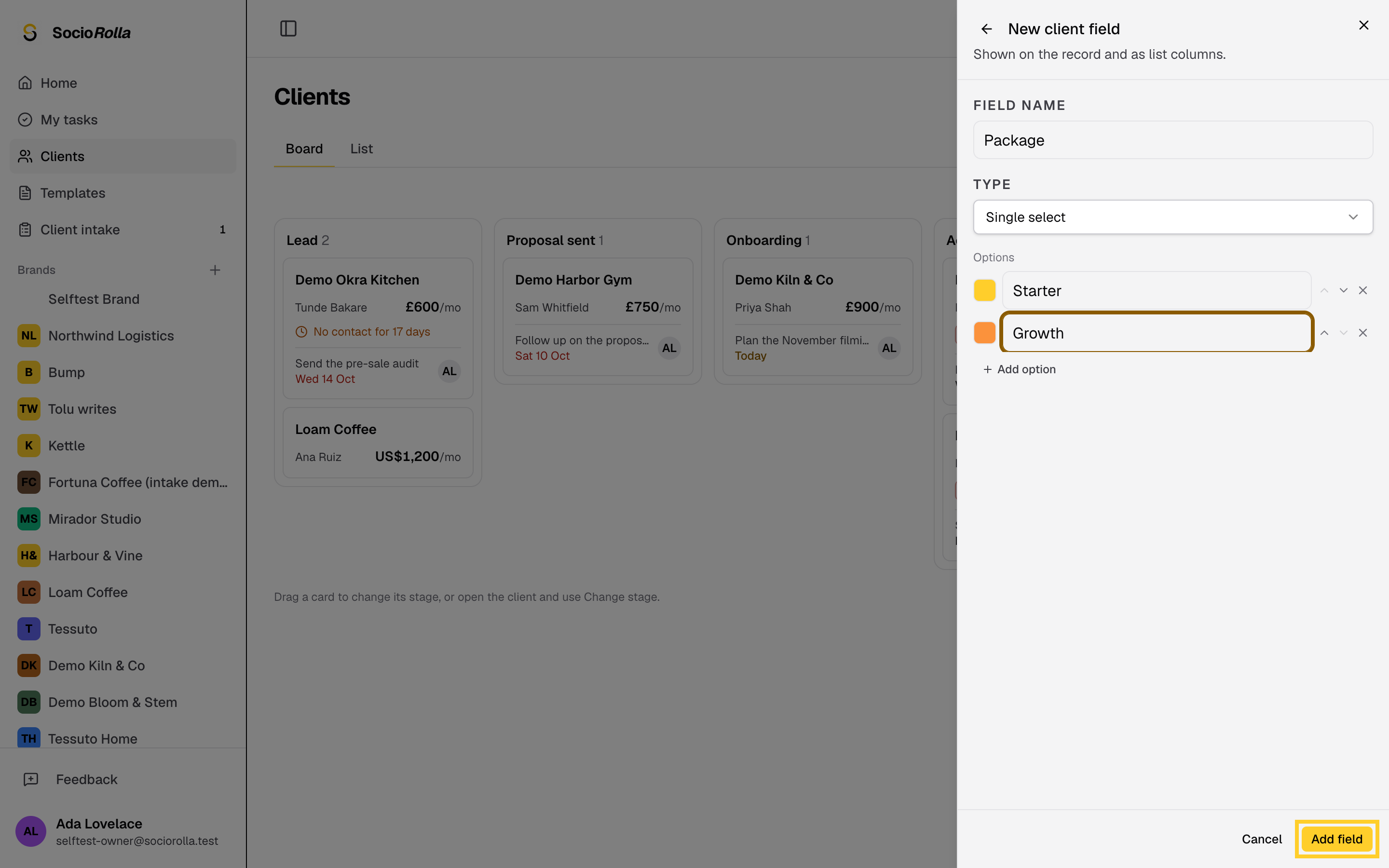Open the Type dropdown set to Single select

coord(1172,217)
